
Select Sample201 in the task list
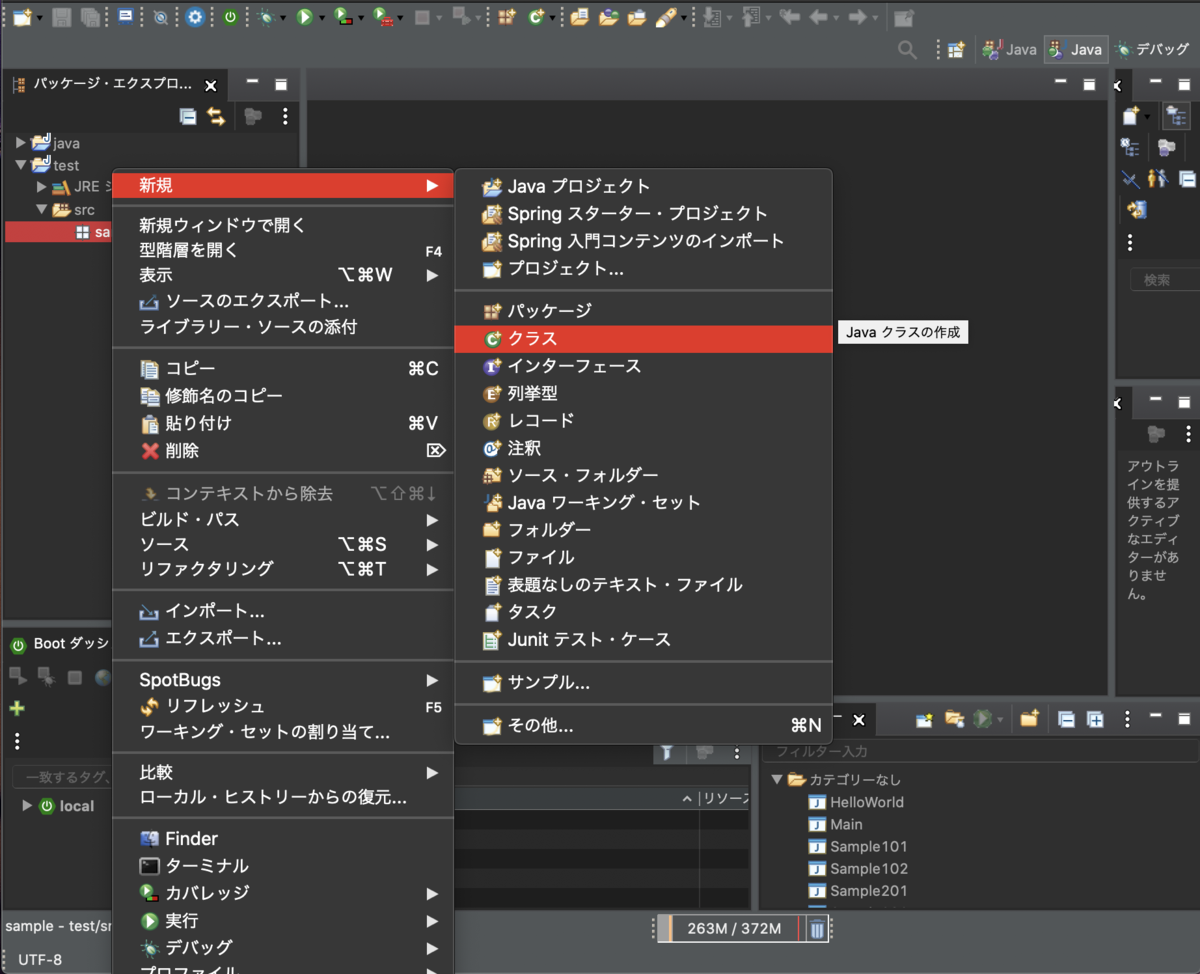(869, 891)
